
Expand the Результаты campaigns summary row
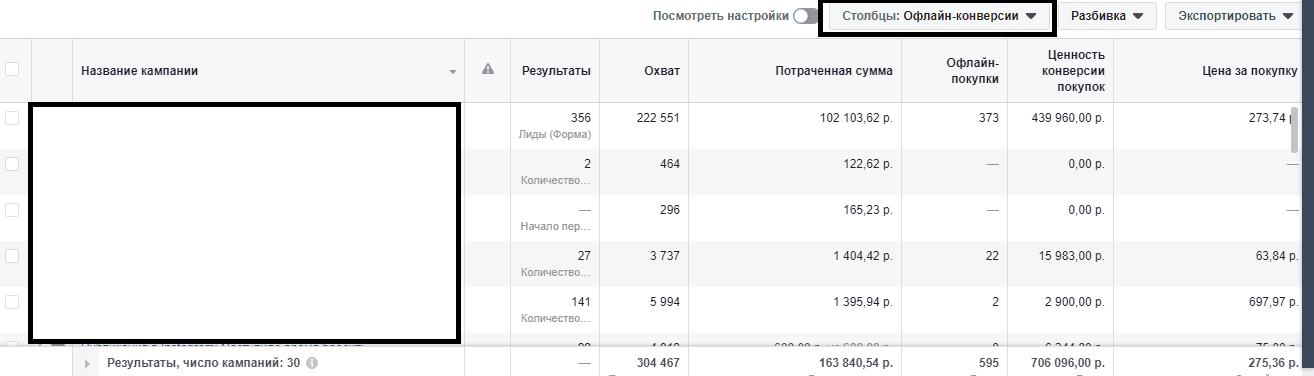click(x=88, y=364)
